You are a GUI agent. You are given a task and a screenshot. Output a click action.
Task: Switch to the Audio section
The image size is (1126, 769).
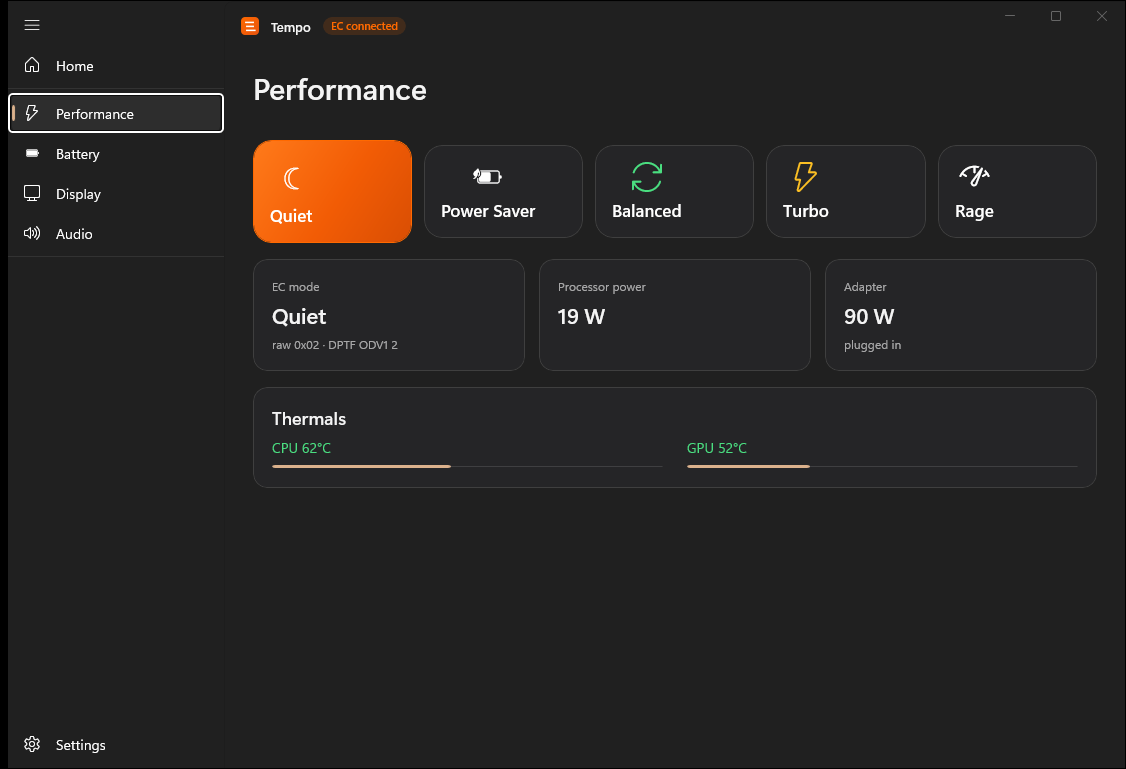116,233
